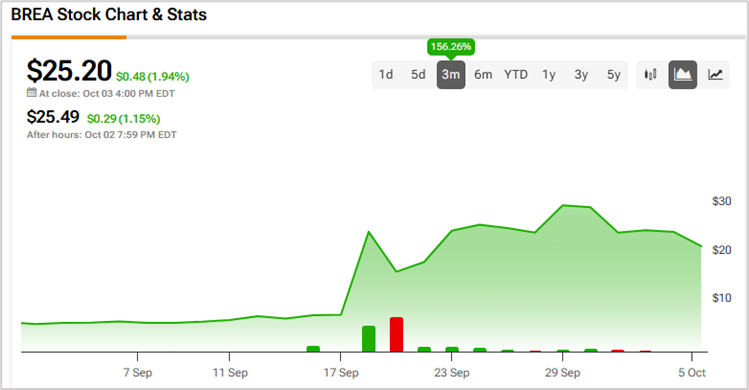Screen dimensions: 749x390
Task: Select the YTD time range
Action: click(516, 75)
